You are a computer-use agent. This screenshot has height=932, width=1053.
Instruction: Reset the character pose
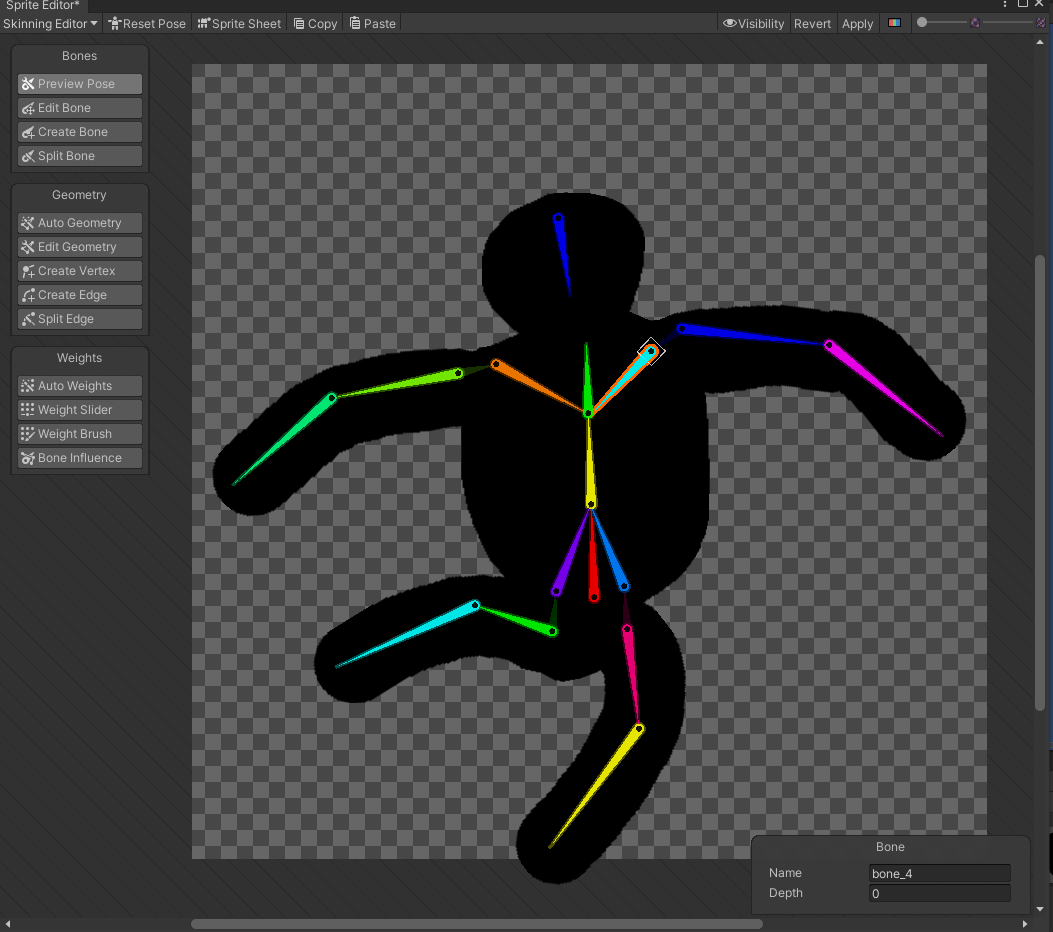tap(147, 23)
